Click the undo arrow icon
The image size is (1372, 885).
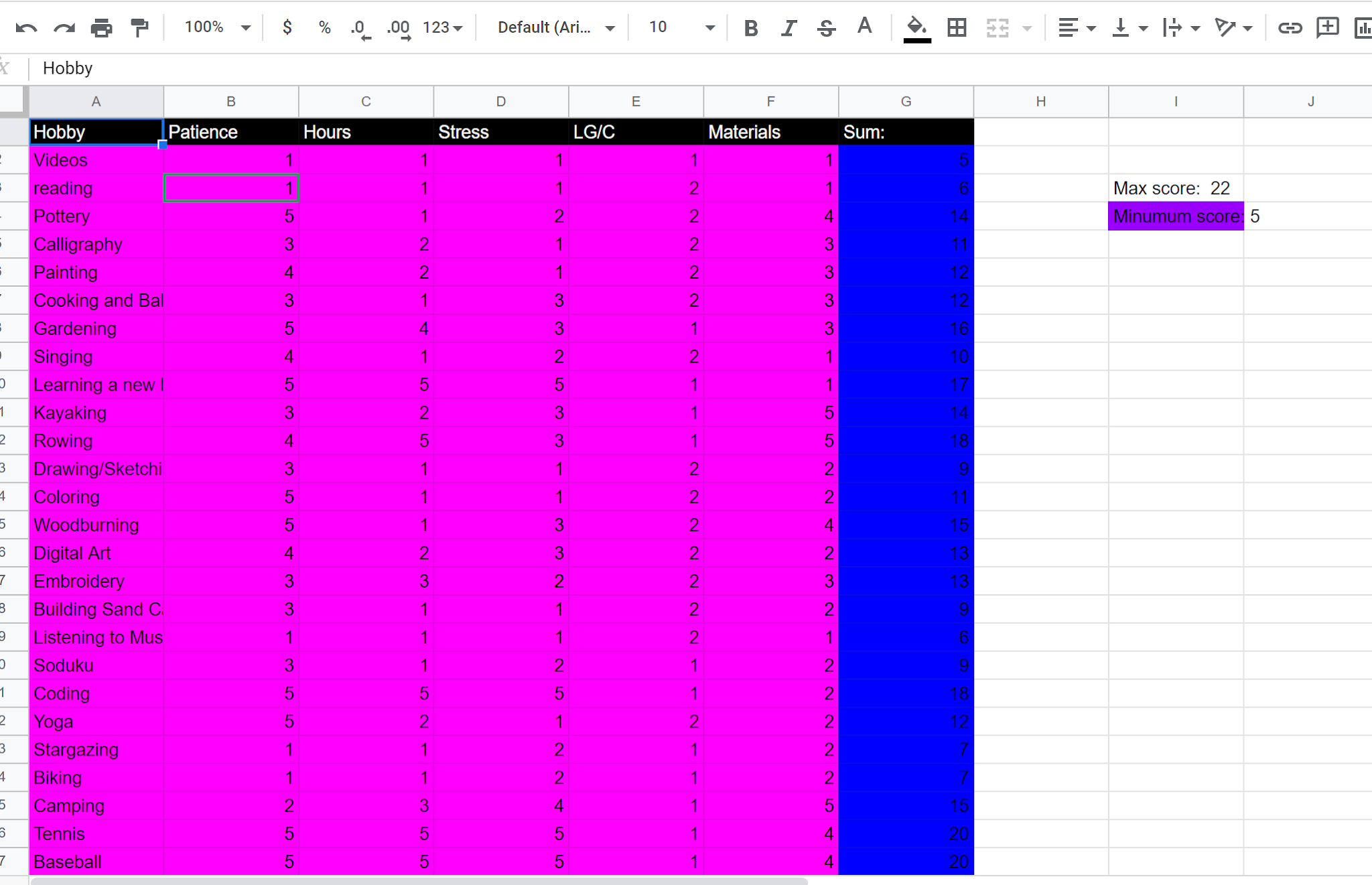pyautogui.click(x=26, y=28)
